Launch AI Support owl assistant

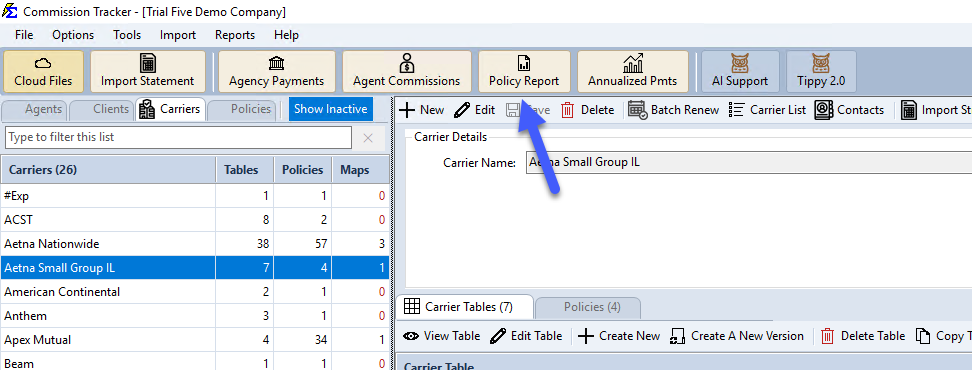[740, 71]
